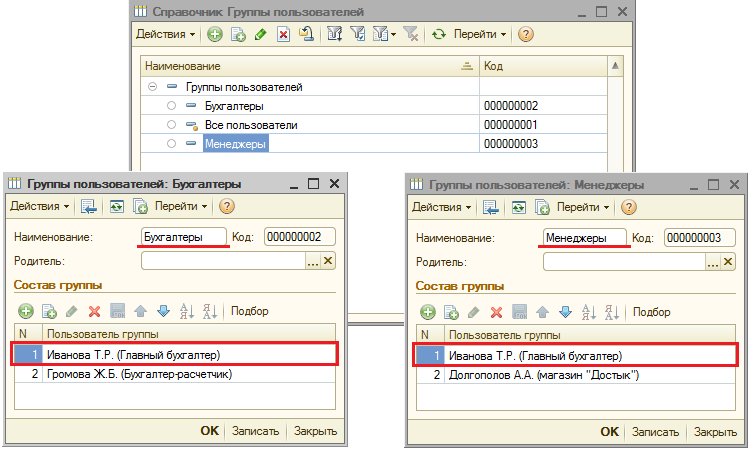
Task: Click pencil Edit icon in Справочник toolbar
Action: pyautogui.click(x=261, y=34)
